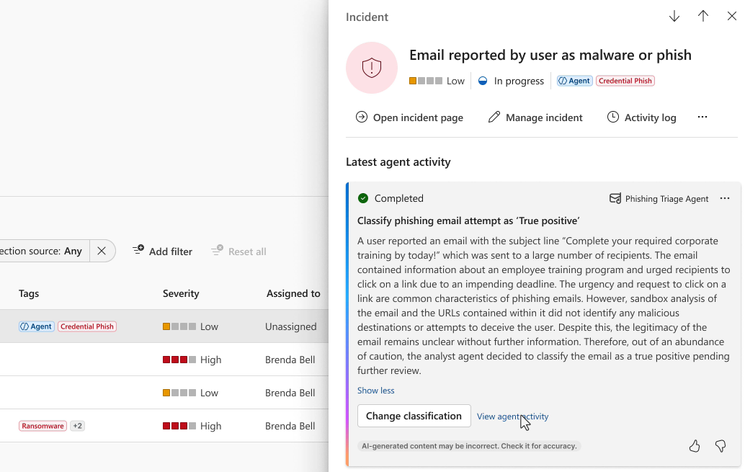Expand the +2 additional tags badge

coord(78,426)
